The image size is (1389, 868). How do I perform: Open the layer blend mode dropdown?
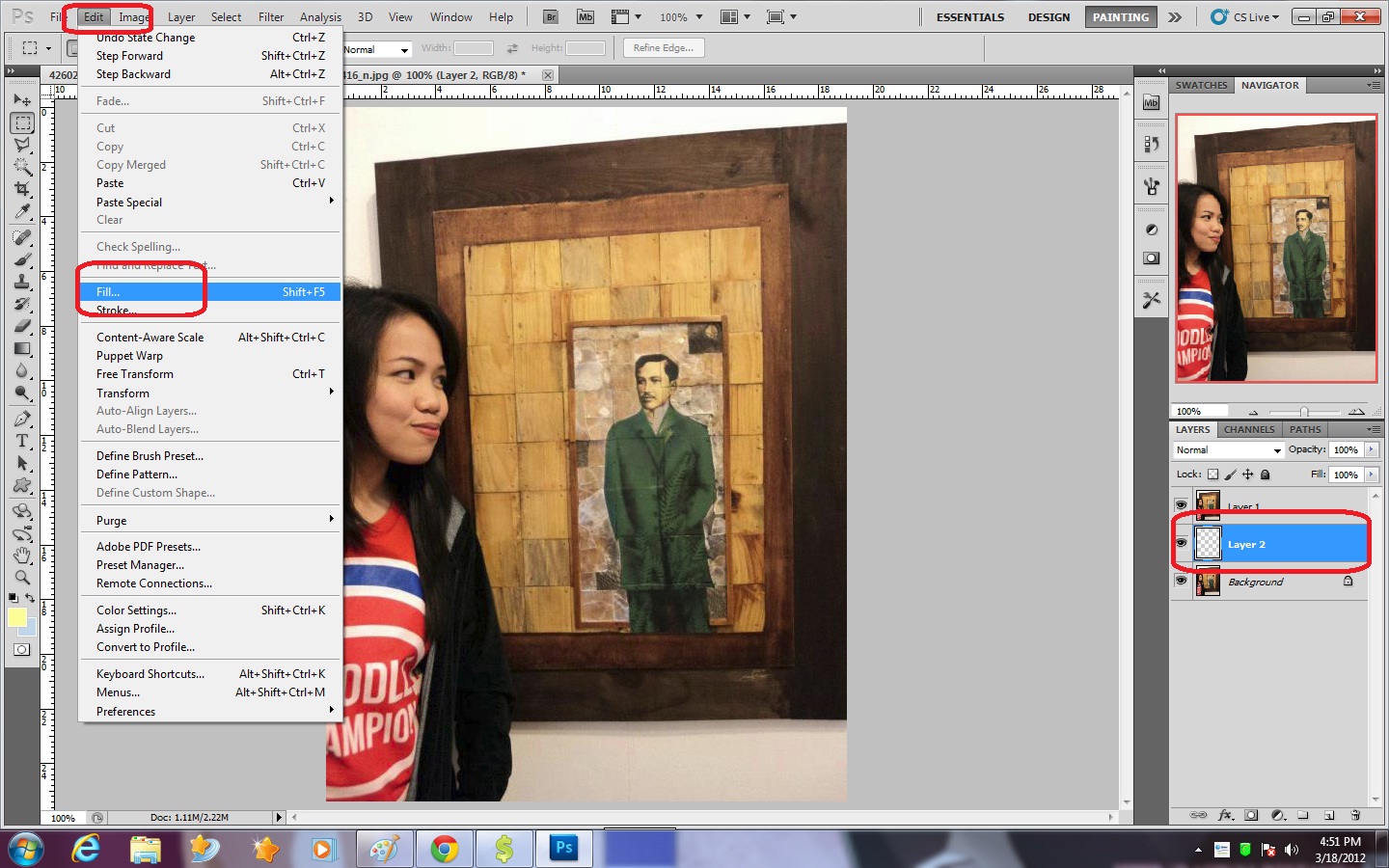(x=1227, y=449)
